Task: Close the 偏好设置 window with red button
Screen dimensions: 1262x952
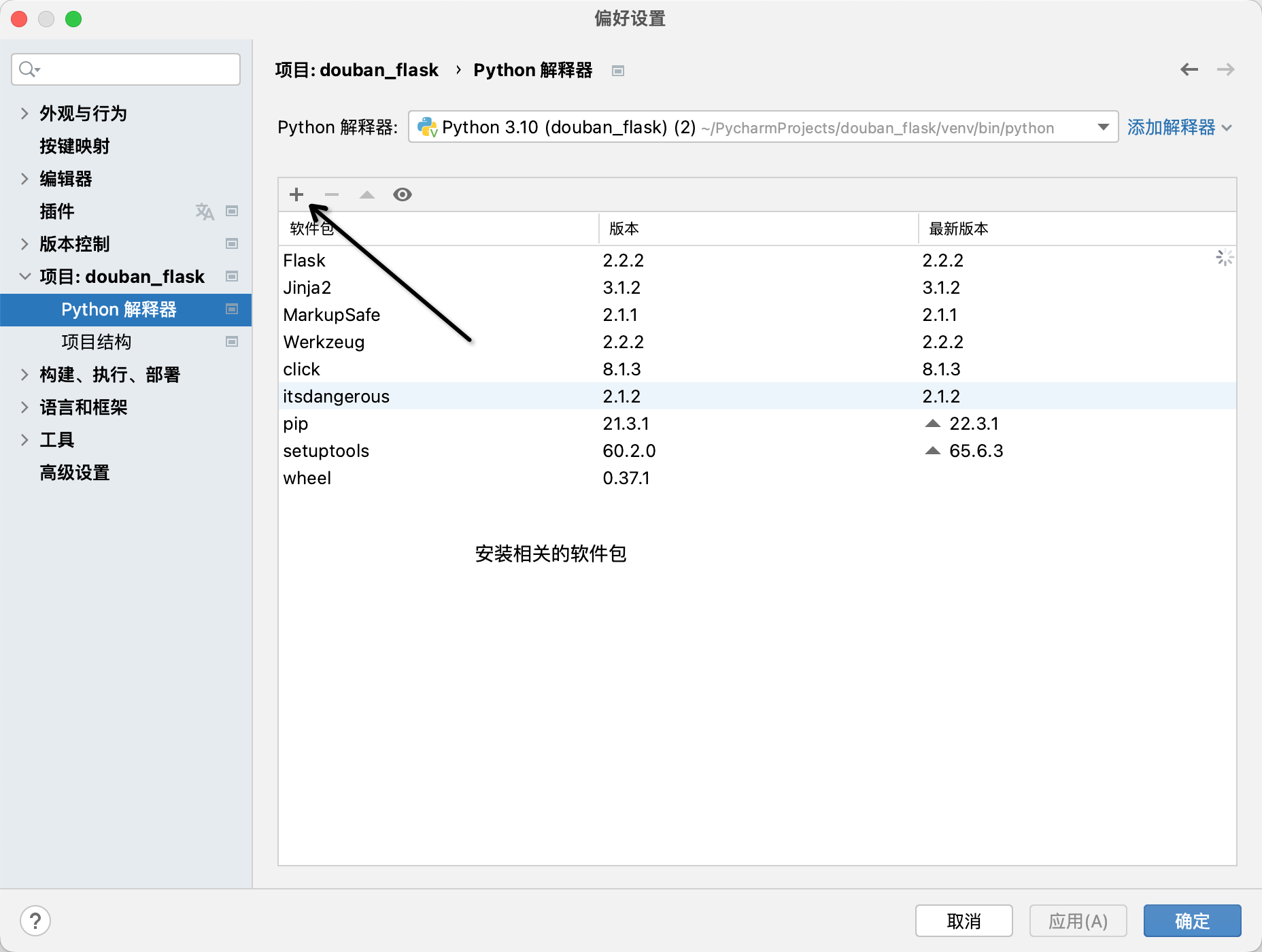Action: point(19,19)
